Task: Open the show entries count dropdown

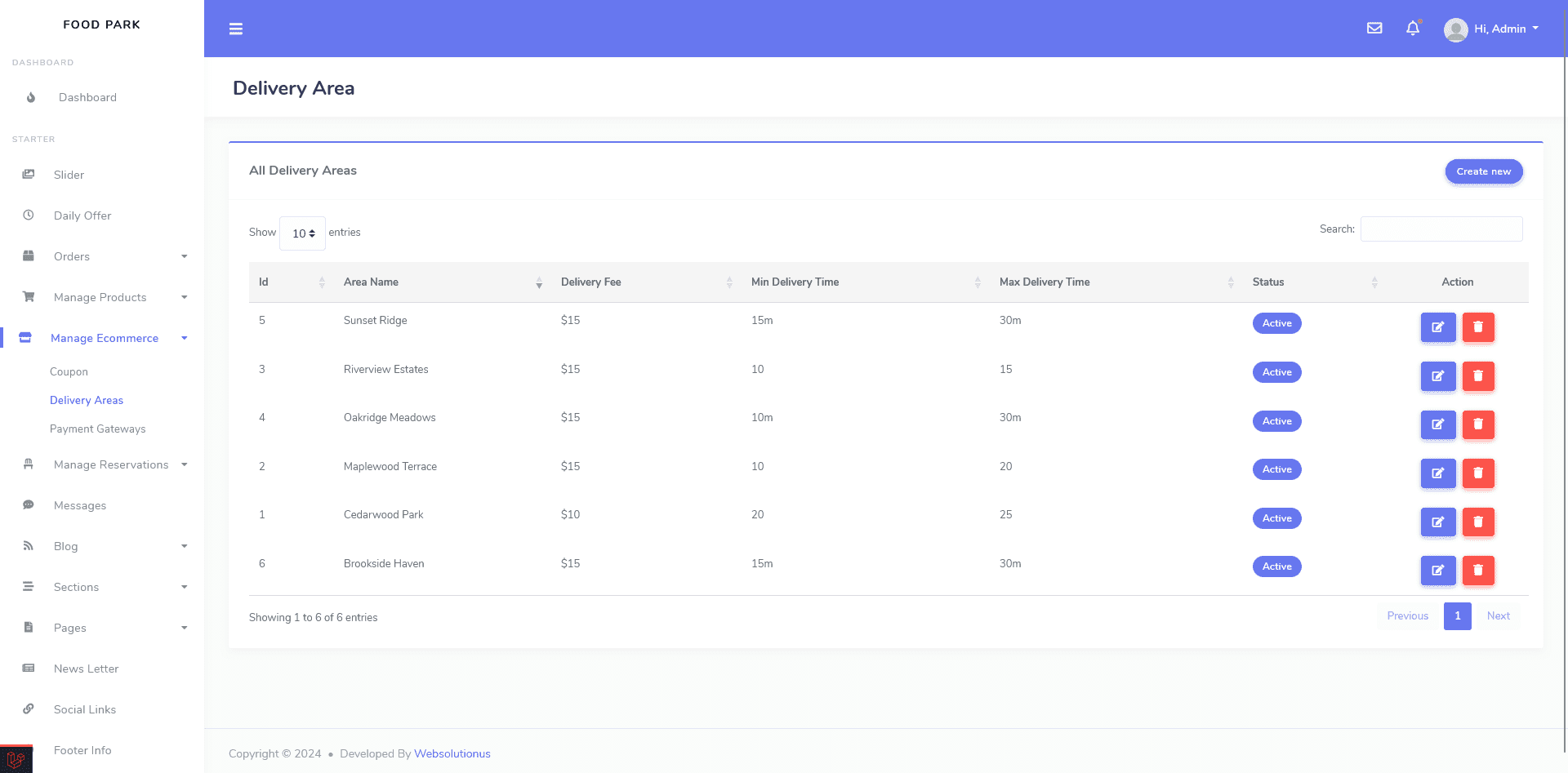Action: 302,233
